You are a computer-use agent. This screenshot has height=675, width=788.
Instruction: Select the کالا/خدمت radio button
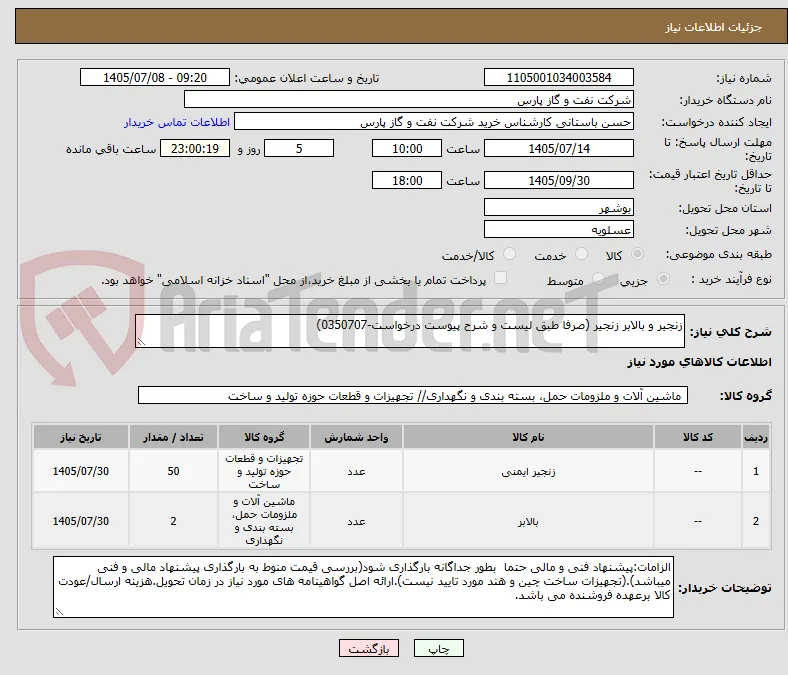[510, 254]
